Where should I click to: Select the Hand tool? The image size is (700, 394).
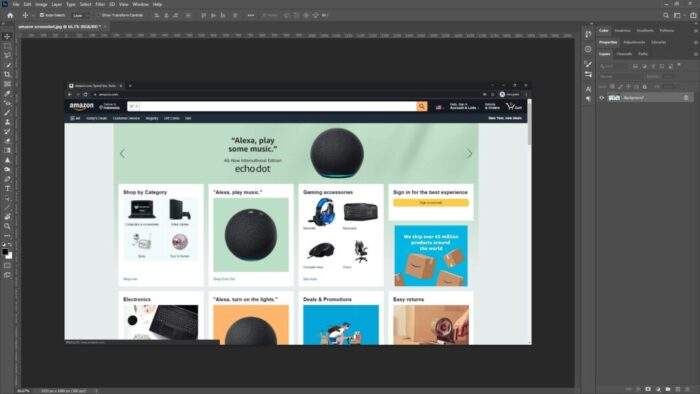click(x=7, y=217)
